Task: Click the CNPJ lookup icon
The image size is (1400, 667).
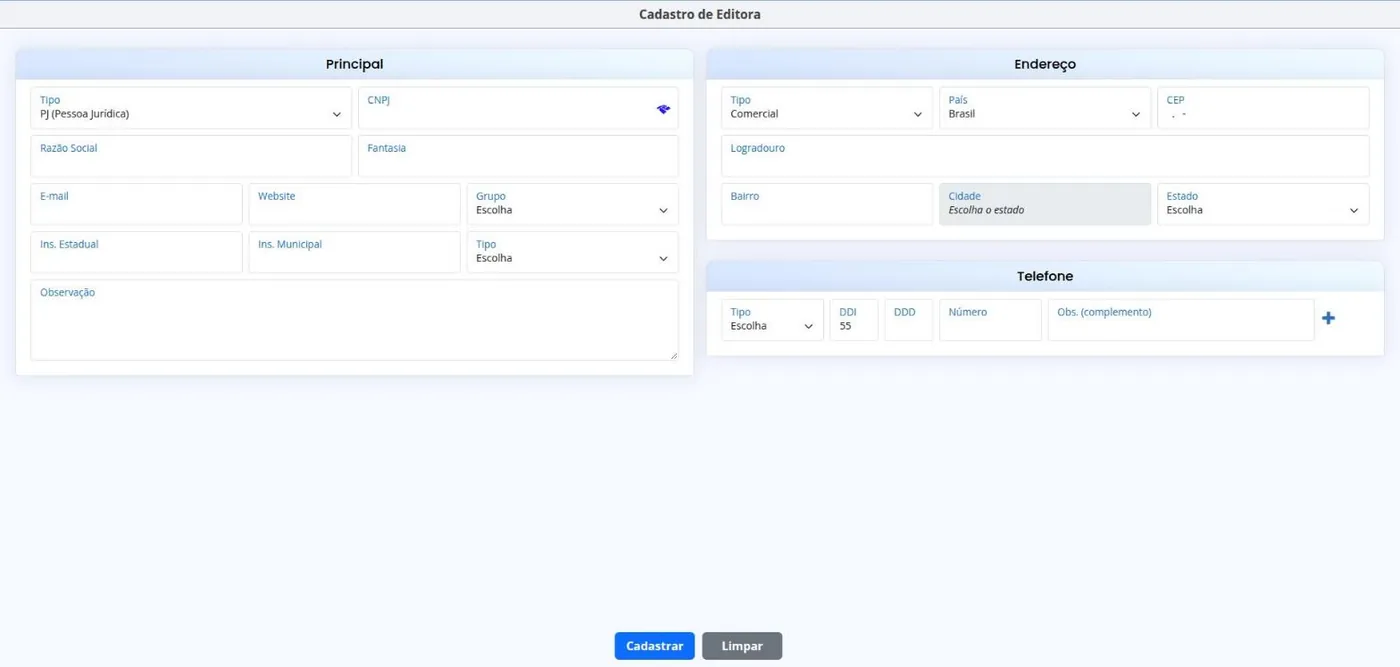Action: [x=663, y=109]
